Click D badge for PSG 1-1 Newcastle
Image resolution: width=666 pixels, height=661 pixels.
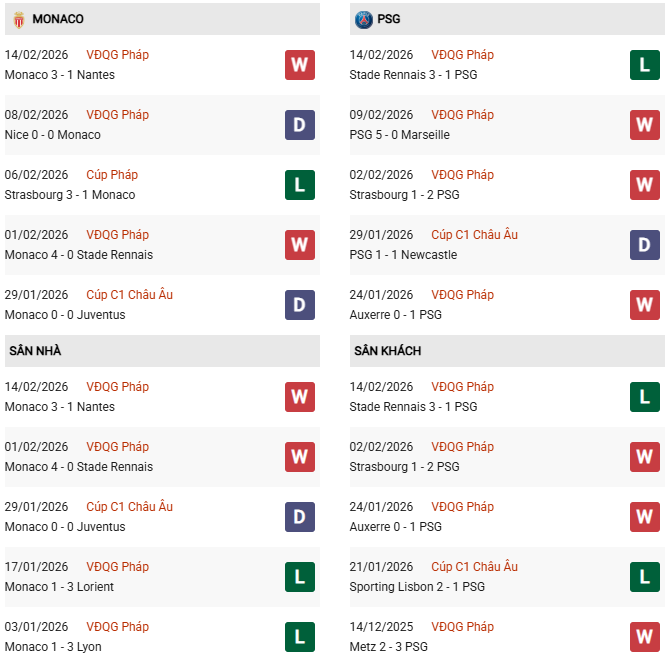point(644,245)
